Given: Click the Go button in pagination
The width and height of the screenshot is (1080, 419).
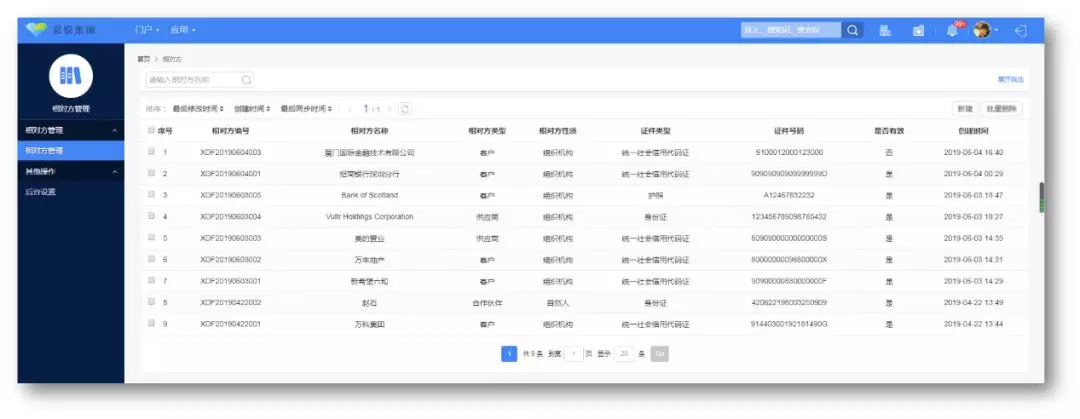Looking at the screenshot, I should point(659,354).
